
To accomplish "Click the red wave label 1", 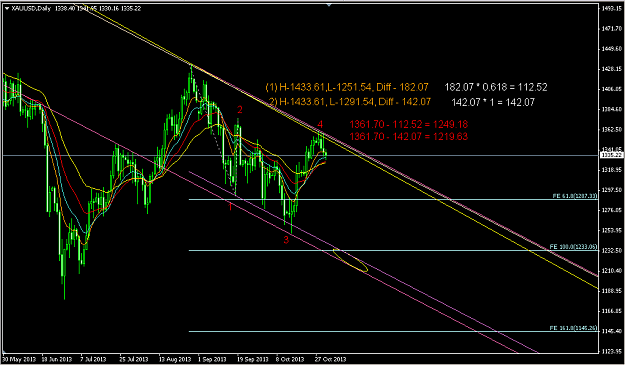I will pos(230,206).
